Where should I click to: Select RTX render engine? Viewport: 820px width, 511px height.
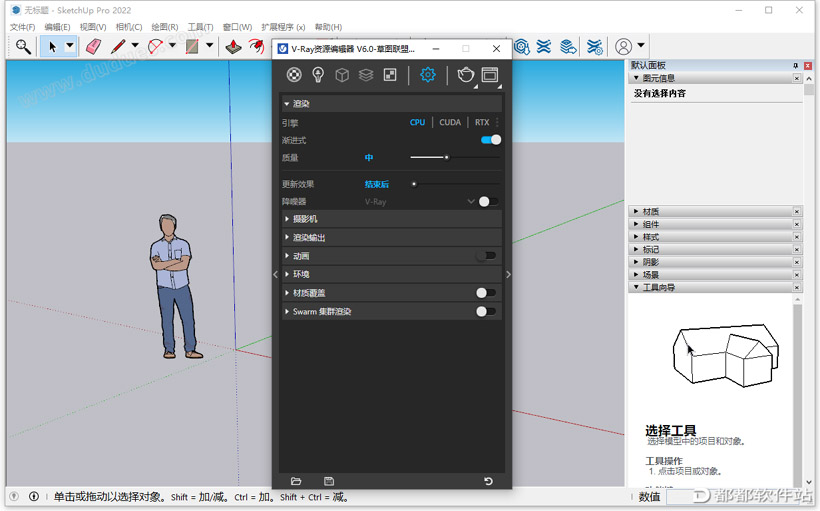pos(482,122)
